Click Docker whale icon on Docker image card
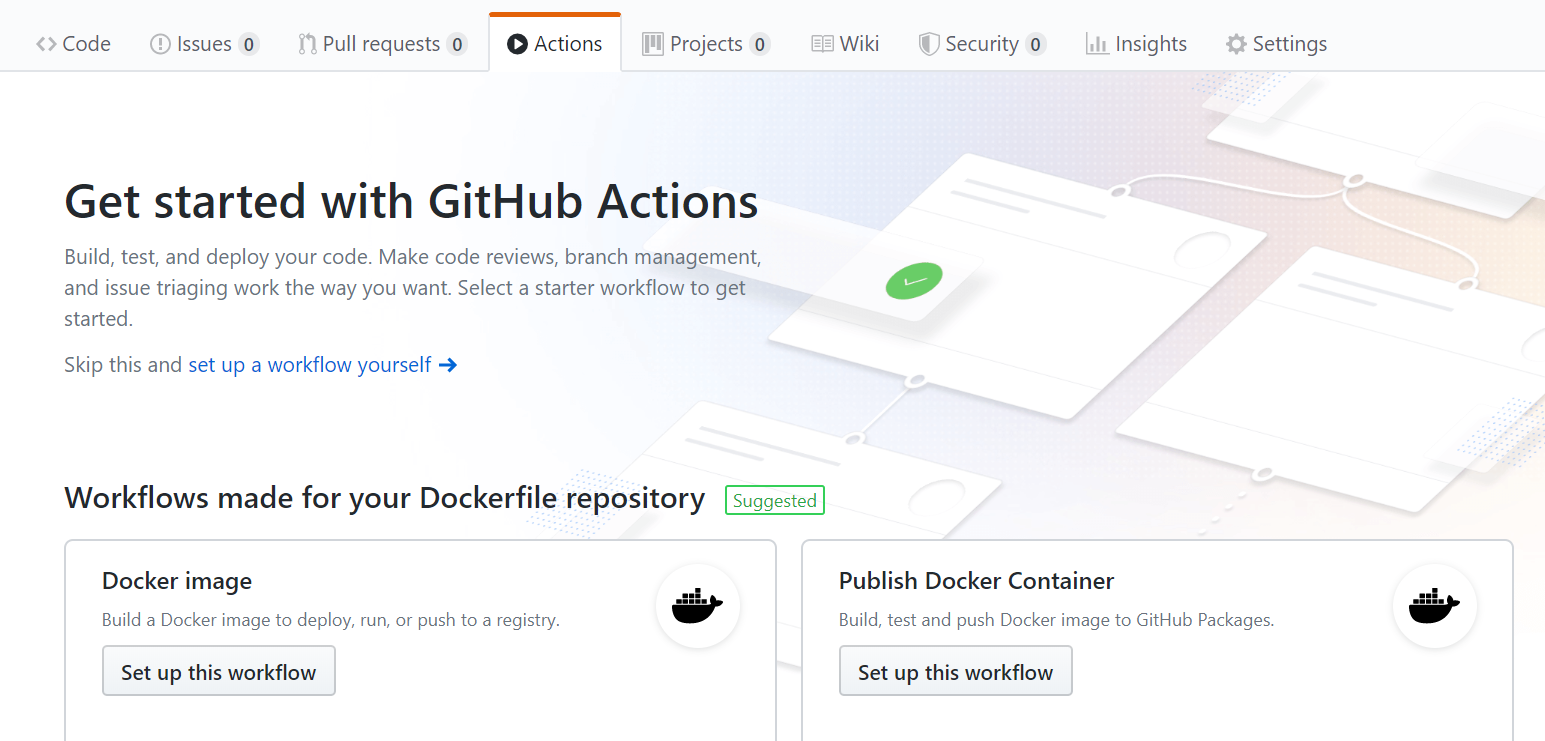This screenshot has width=1545, height=741. pos(698,606)
